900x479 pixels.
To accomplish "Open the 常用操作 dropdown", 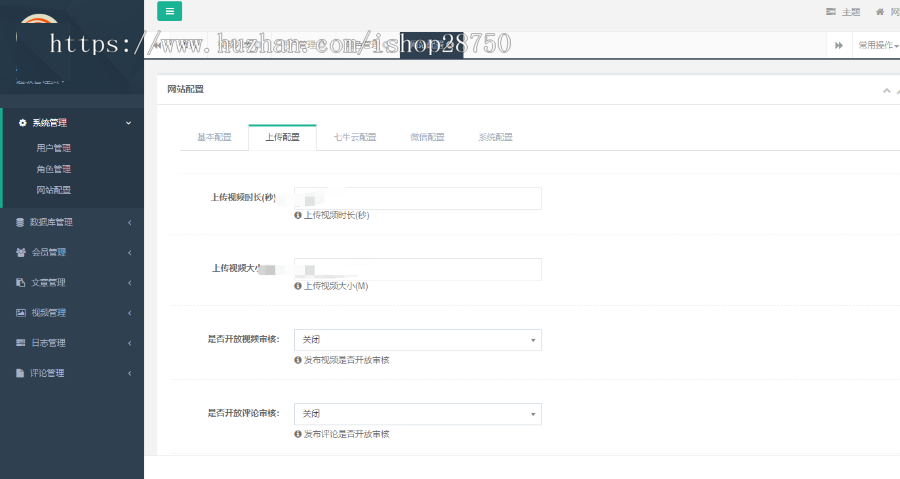I will pyautogui.click(x=878, y=45).
